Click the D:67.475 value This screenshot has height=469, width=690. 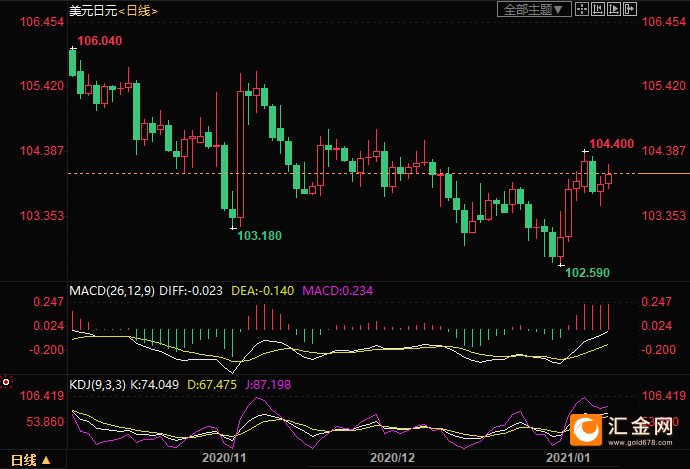click(x=212, y=385)
